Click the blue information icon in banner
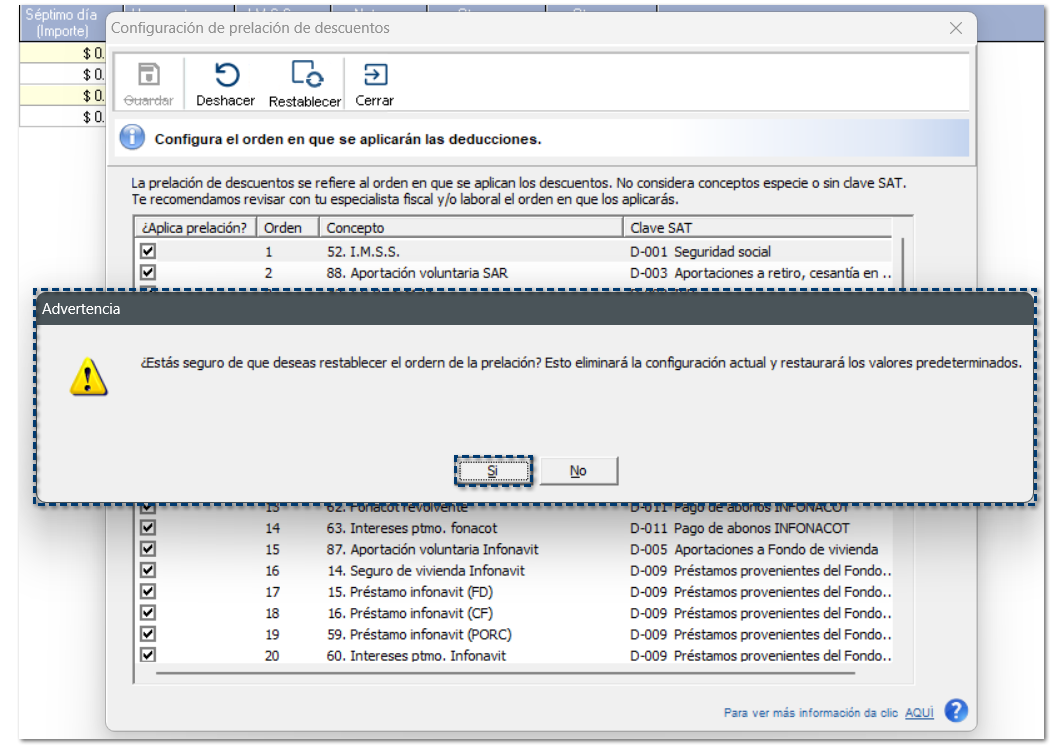Screen dimensions: 1053x748 (x=132, y=138)
